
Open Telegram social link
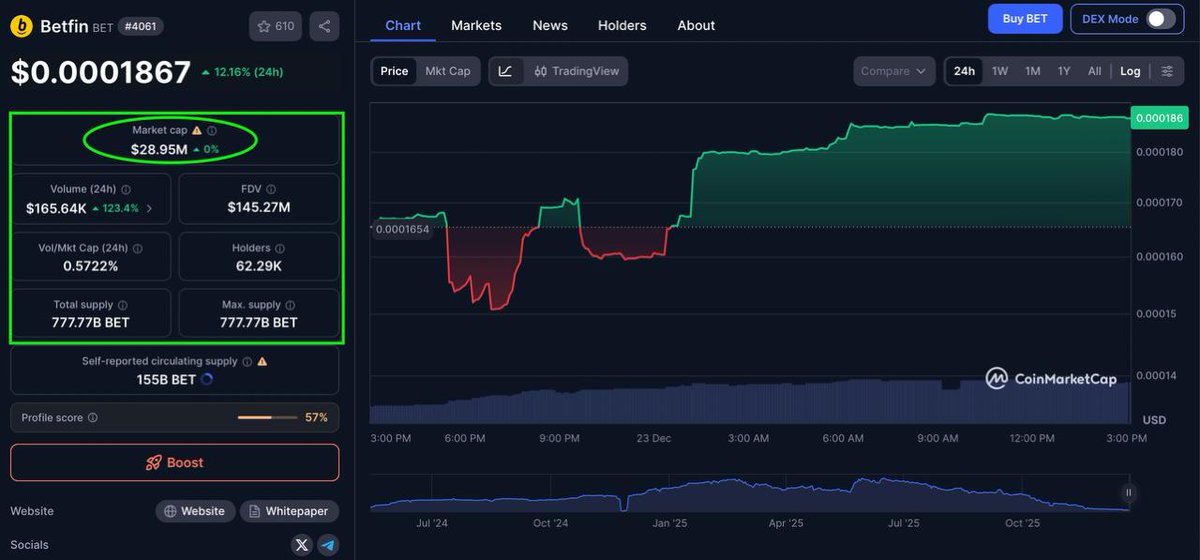[328, 545]
